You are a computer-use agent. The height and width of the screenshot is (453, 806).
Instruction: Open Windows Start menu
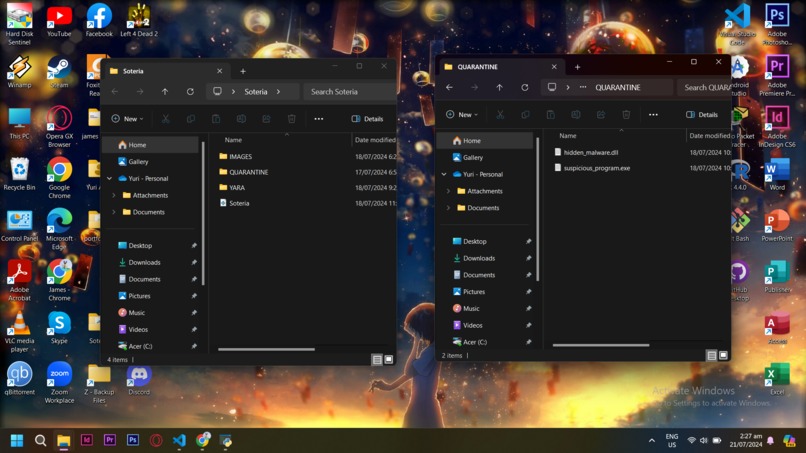17,441
